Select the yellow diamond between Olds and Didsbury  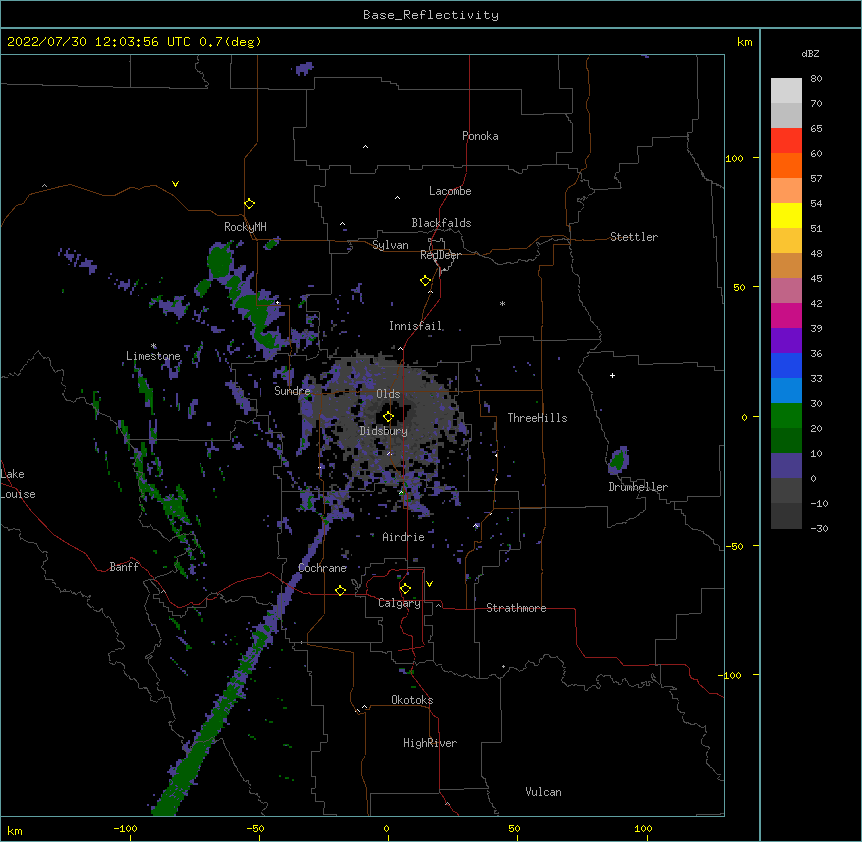coord(388,416)
